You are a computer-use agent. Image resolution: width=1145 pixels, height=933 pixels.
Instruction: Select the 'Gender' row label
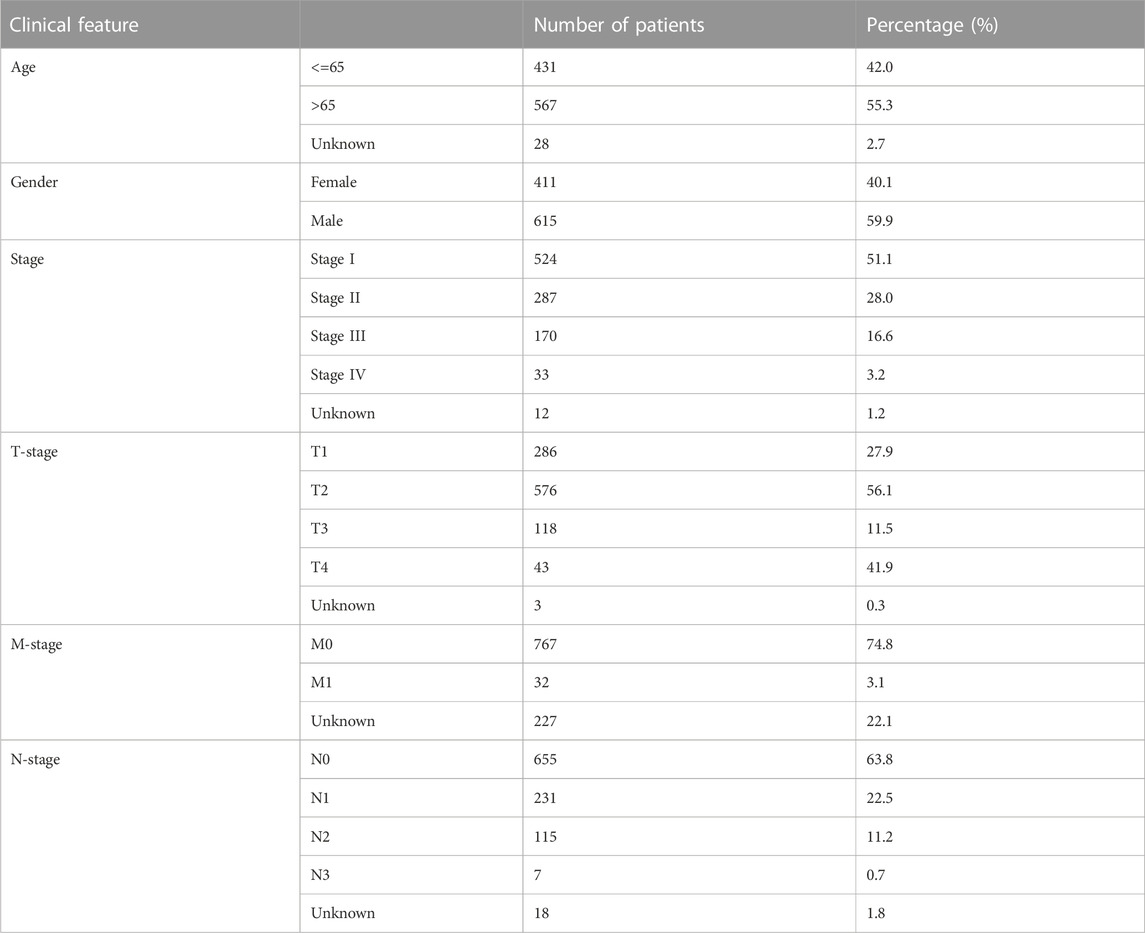pyautogui.click(x=34, y=182)
